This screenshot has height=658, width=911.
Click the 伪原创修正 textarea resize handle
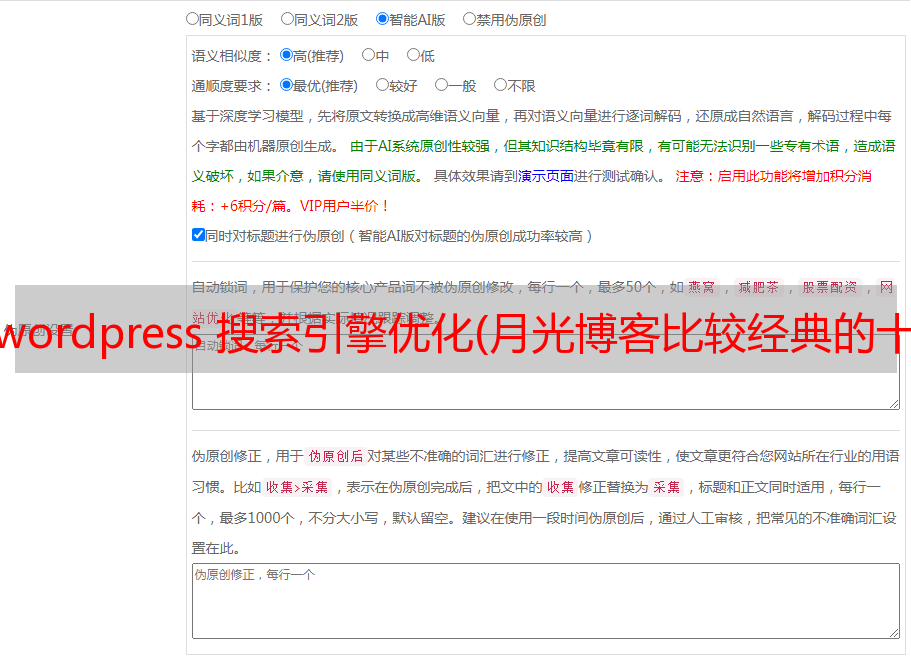coord(894,632)
